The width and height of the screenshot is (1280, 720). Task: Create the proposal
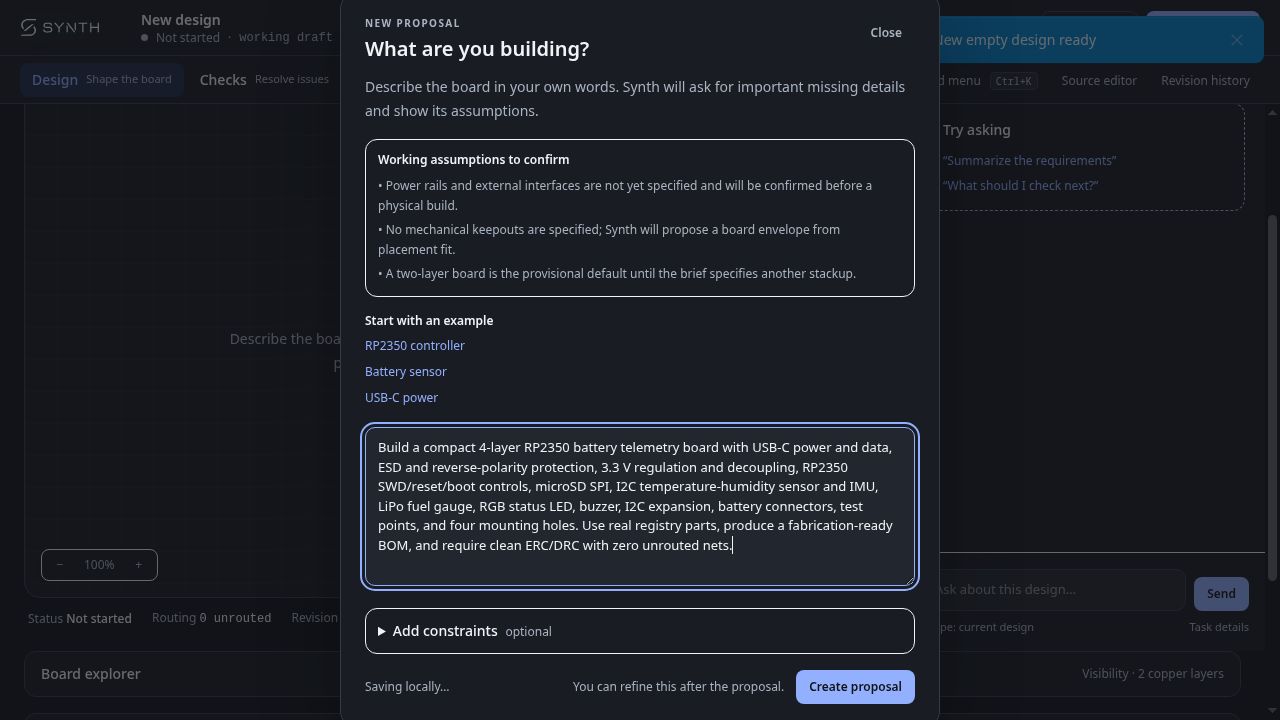pyautogui.click(x=855, y=687)
